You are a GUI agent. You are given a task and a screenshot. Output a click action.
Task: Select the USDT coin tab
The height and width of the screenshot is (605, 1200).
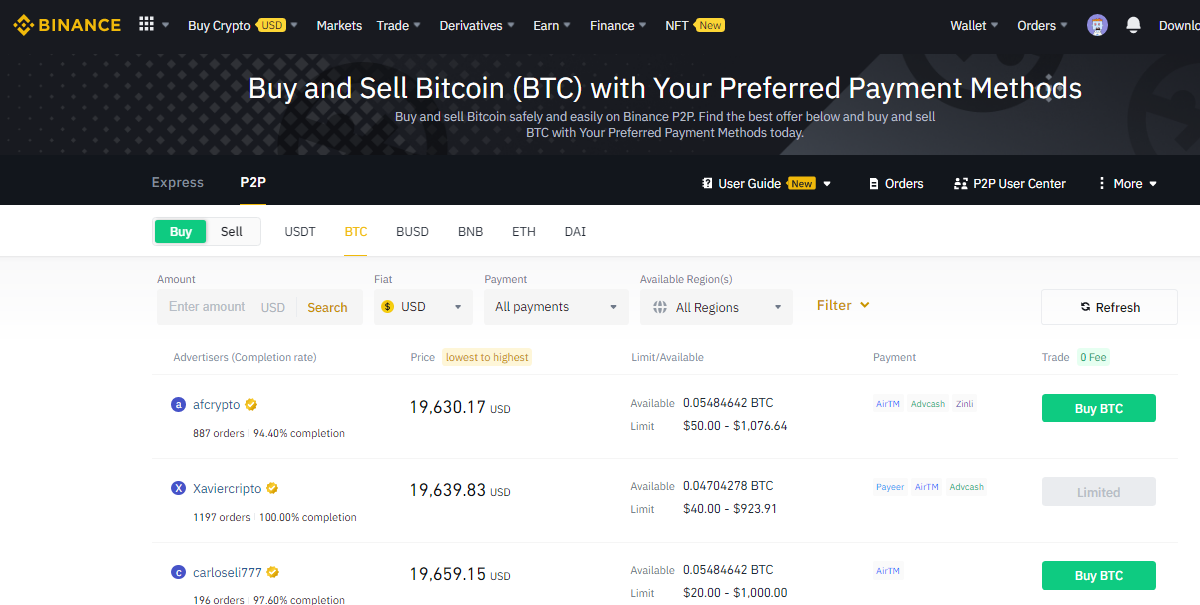300,232
